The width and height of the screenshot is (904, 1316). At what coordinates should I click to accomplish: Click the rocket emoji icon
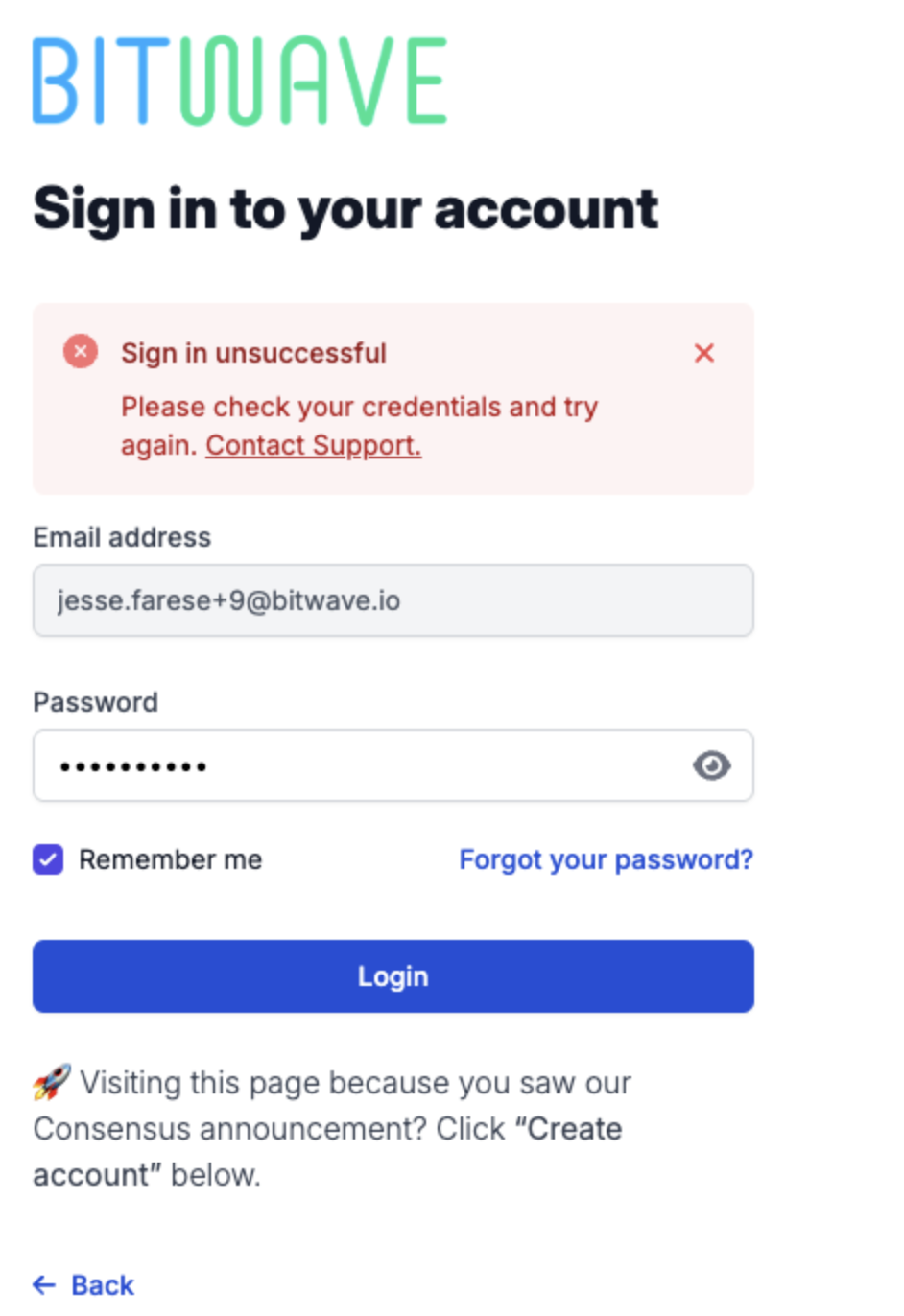(x=52, y=1083)
